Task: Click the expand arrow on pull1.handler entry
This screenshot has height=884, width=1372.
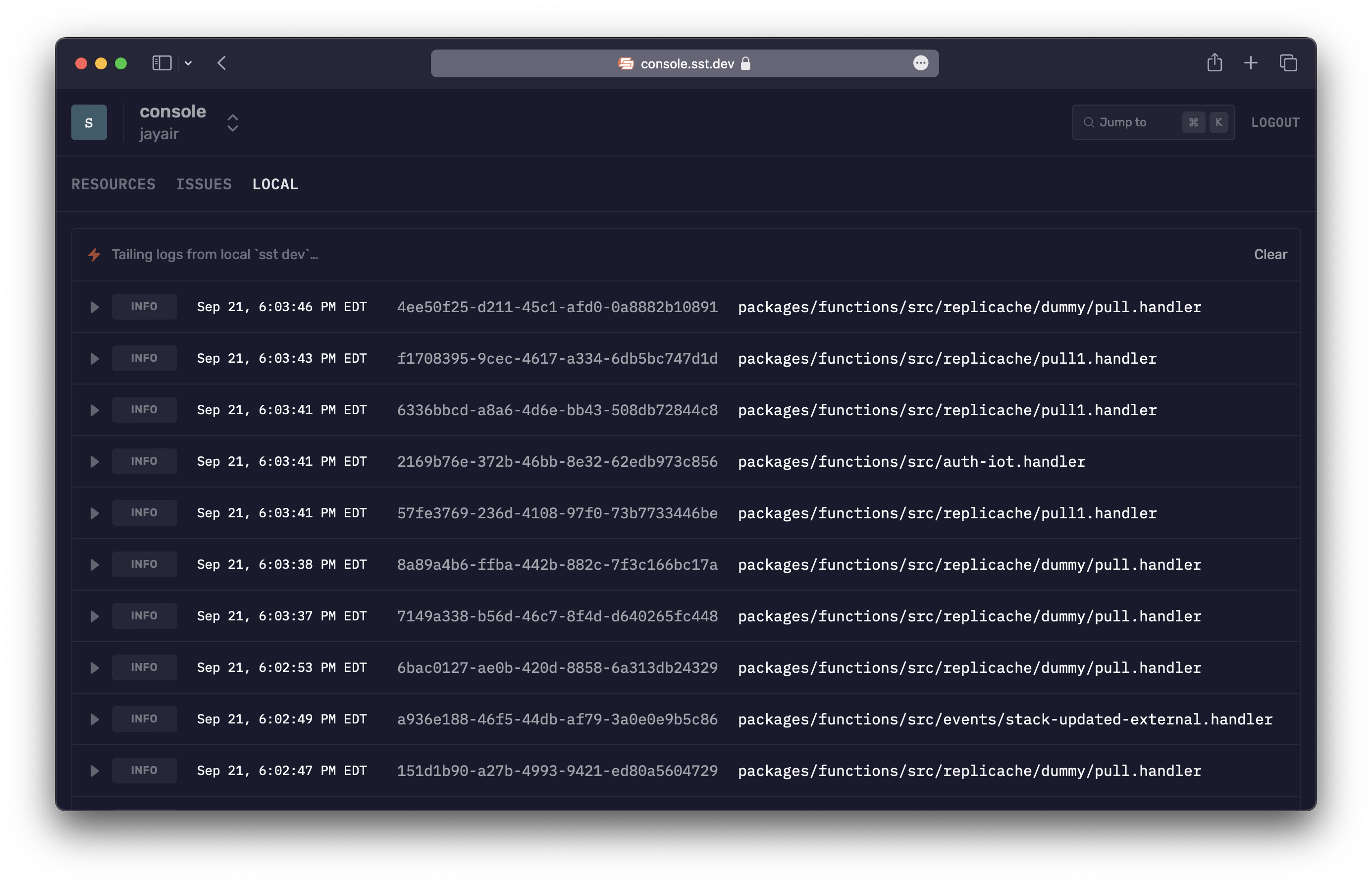Action: pos(94,358)
